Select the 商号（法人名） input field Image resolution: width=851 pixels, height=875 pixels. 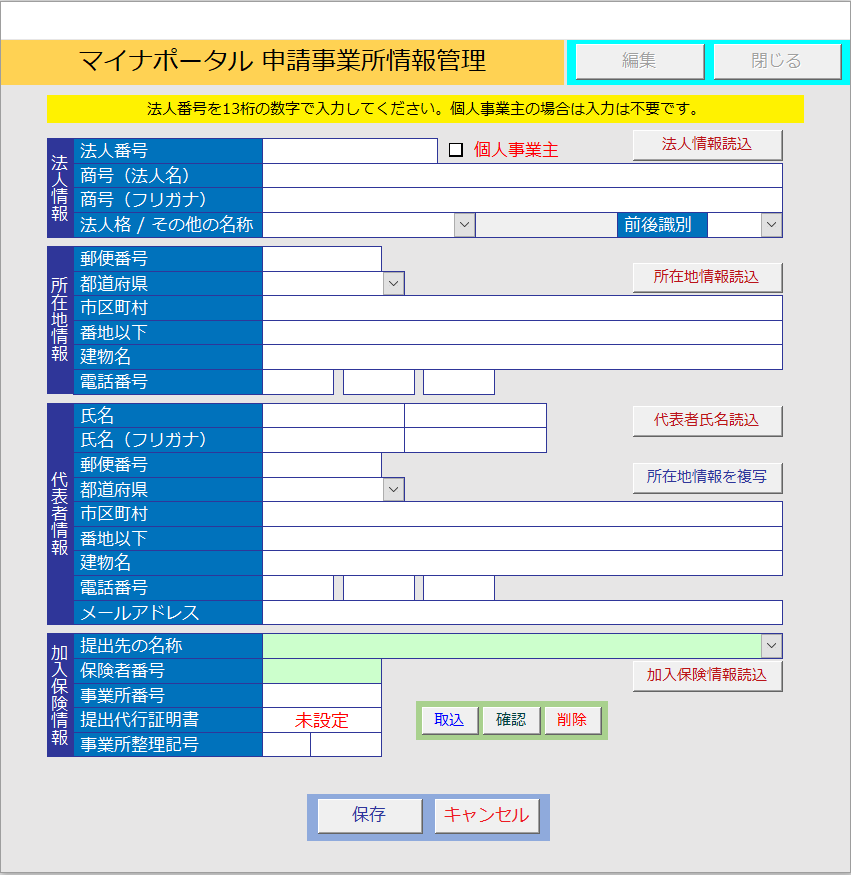[521, 176]
